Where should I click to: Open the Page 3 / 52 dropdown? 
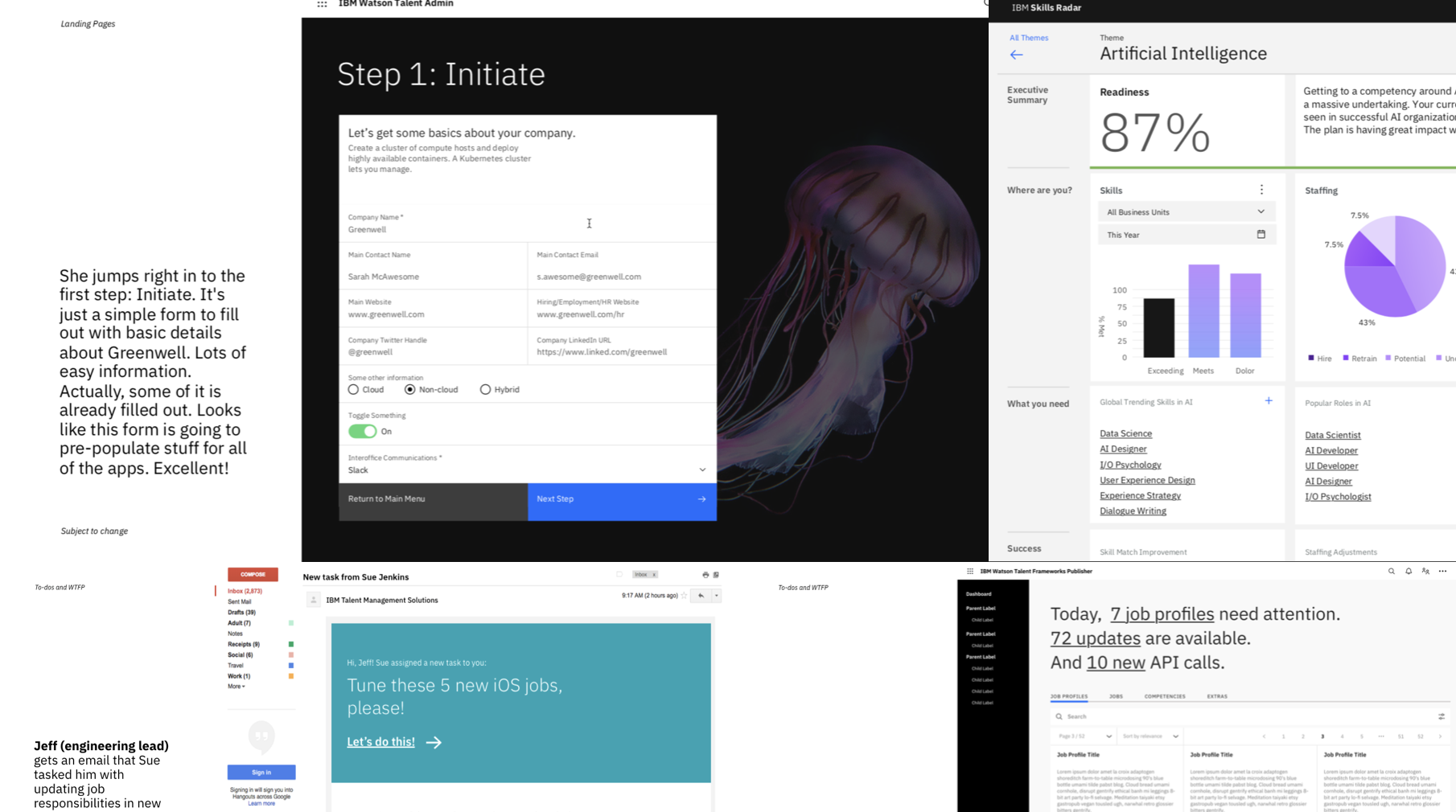point(1085,736)
